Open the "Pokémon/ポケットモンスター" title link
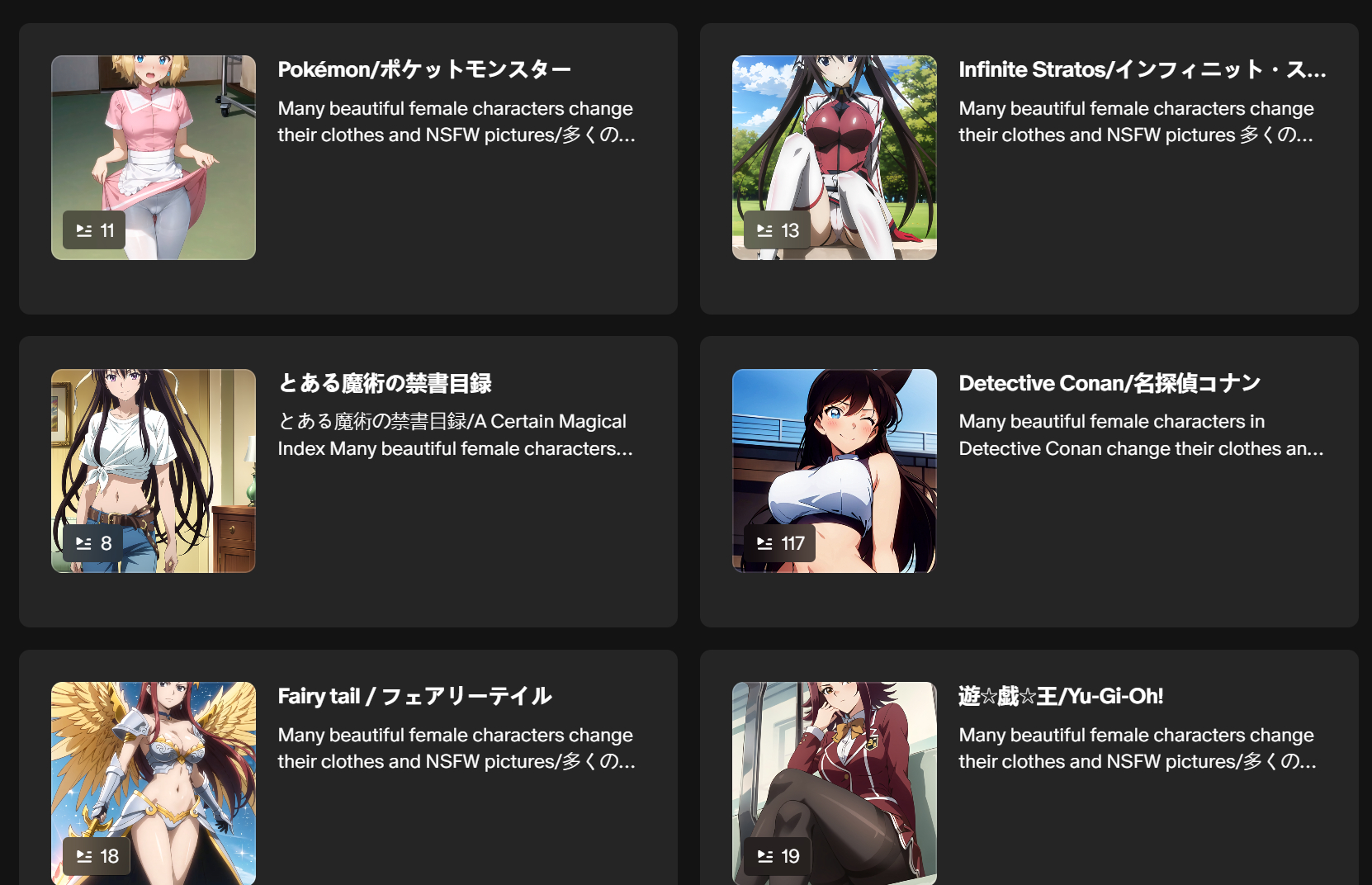Image resolution: width=1372 pixels, height=885 pixels. [424, 69]
